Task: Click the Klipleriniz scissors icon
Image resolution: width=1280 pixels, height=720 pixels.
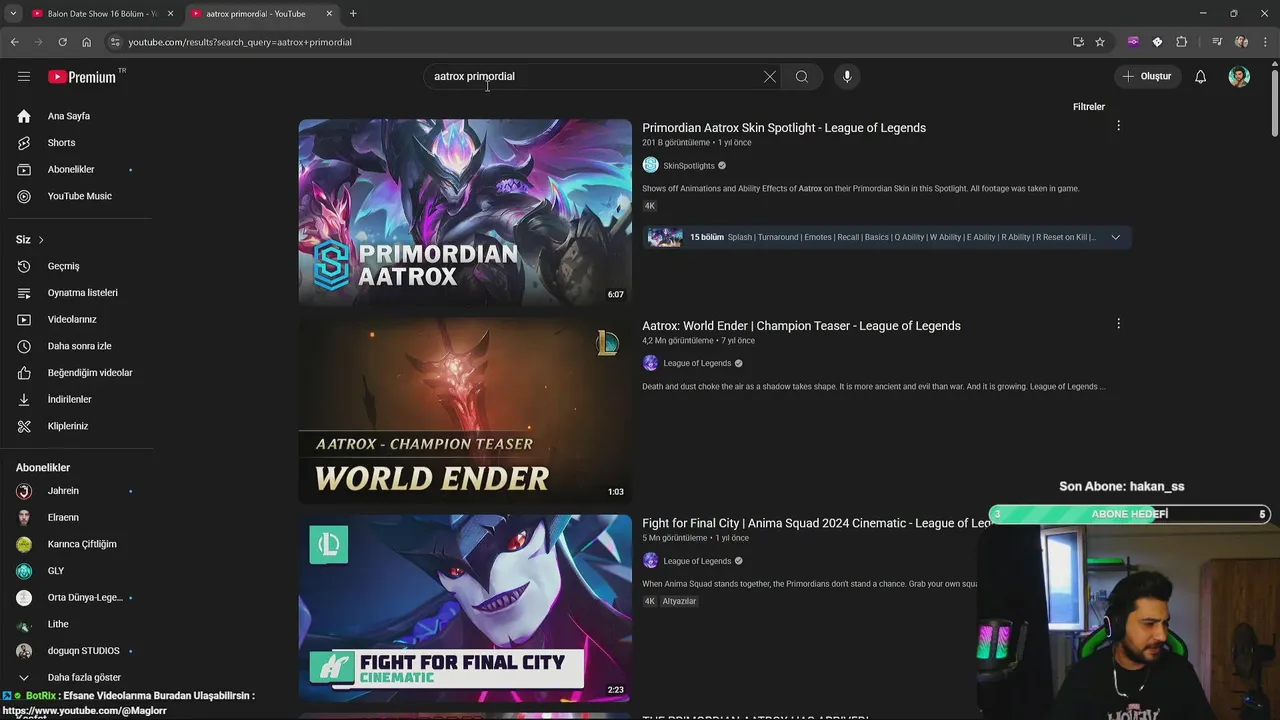Action: [x=24, y=426]
